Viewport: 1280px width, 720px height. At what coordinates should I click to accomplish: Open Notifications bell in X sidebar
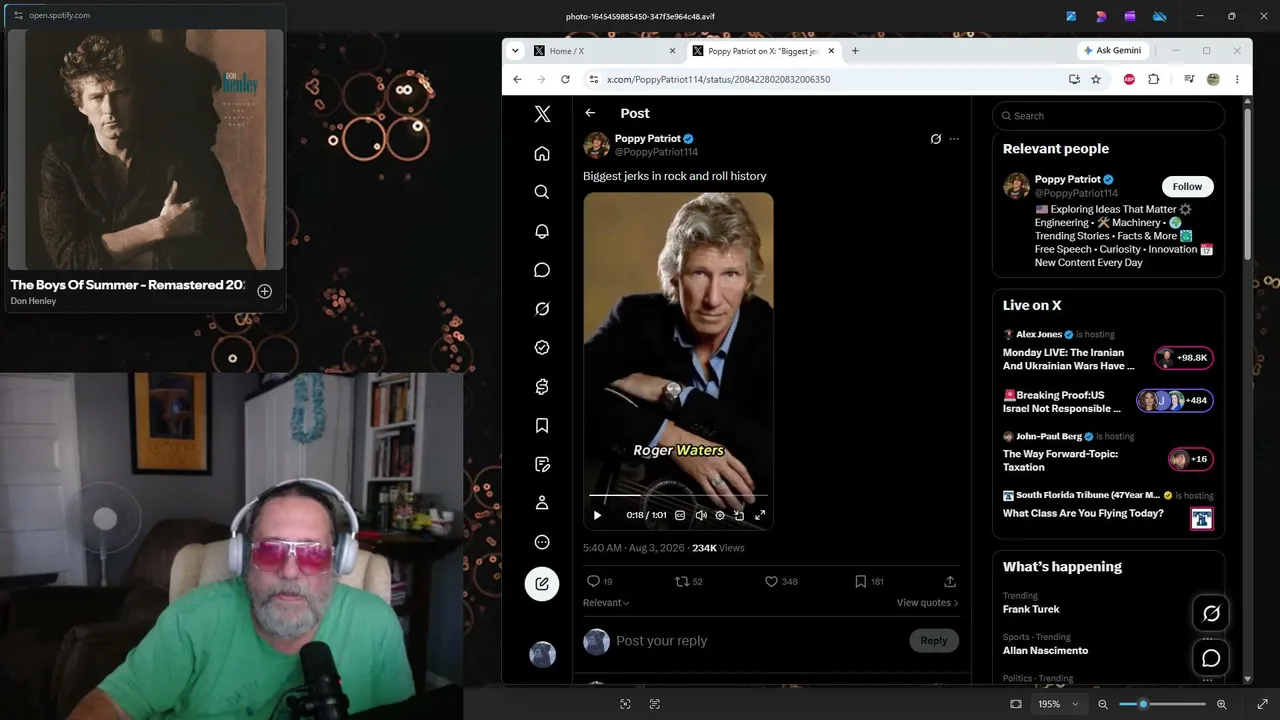point(542,231)
